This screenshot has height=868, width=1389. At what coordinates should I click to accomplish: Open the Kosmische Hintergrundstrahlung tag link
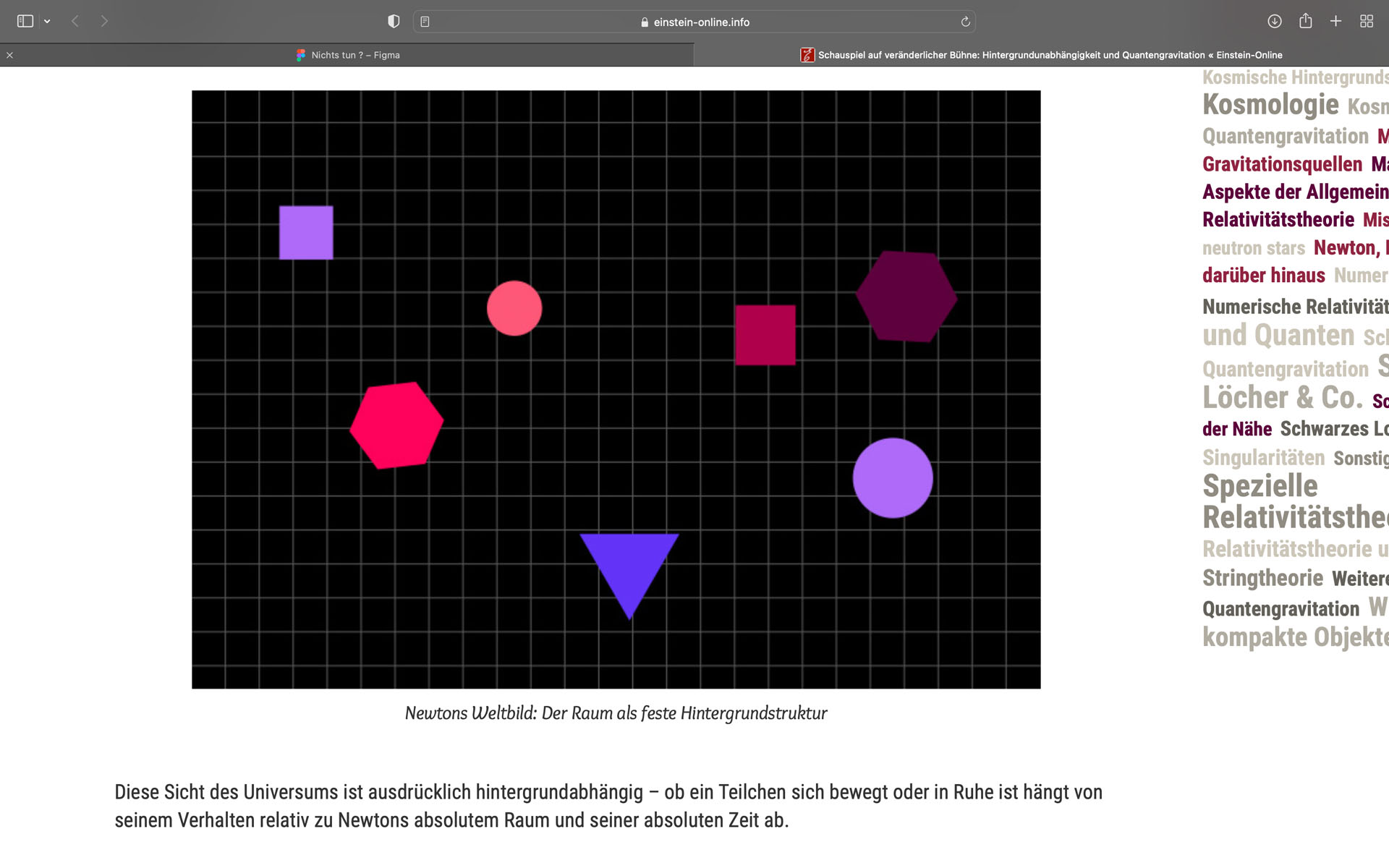1296,77
